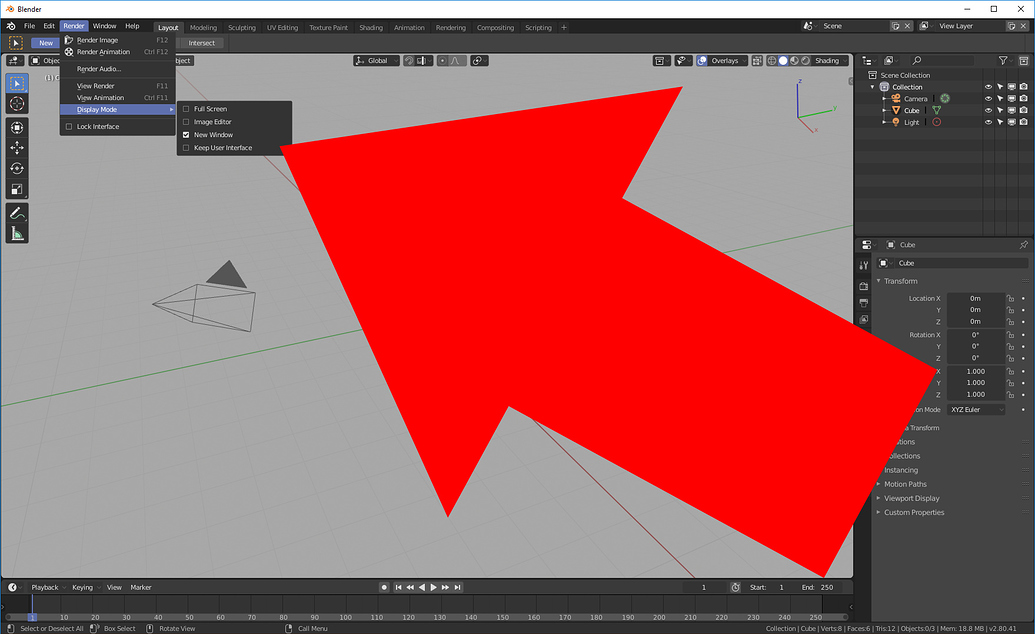Collapse the Collection in the Outliner
Image resolution: width=1035 pixels, height=634 pixels.
point(874,87)
